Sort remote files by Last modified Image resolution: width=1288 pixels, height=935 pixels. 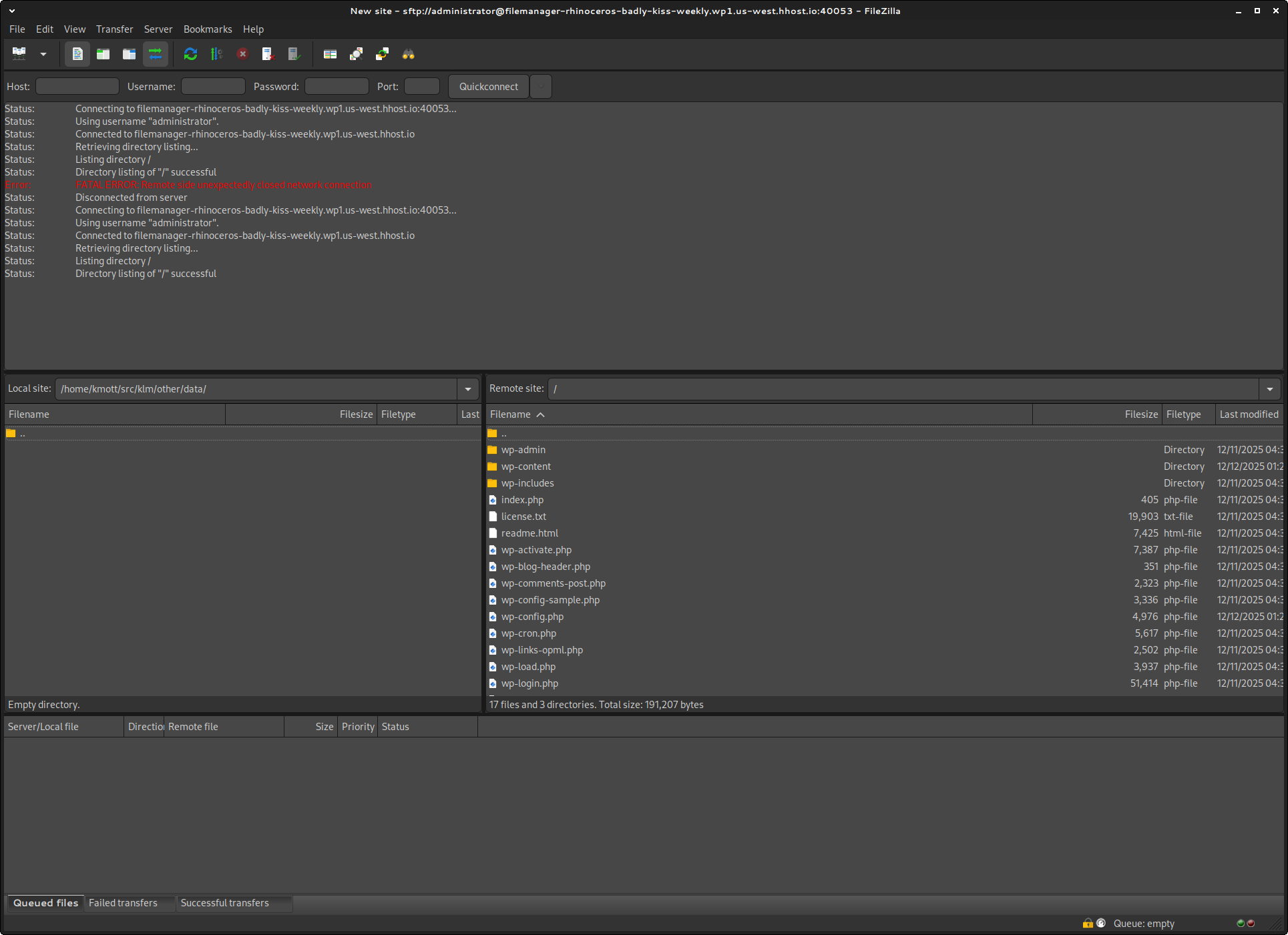1249,414
